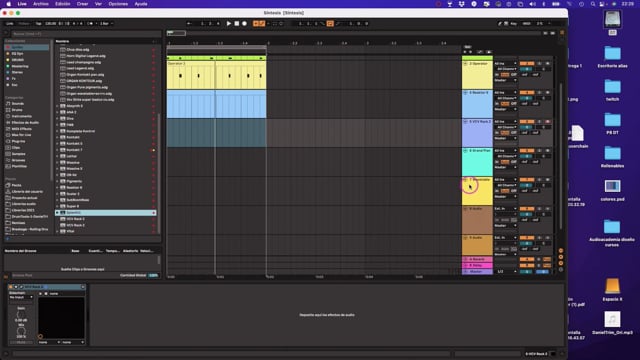Screen dimensions: 640x360
Task: Toggle the MIDI arrangement overdub button
Action: click(256, 24)
